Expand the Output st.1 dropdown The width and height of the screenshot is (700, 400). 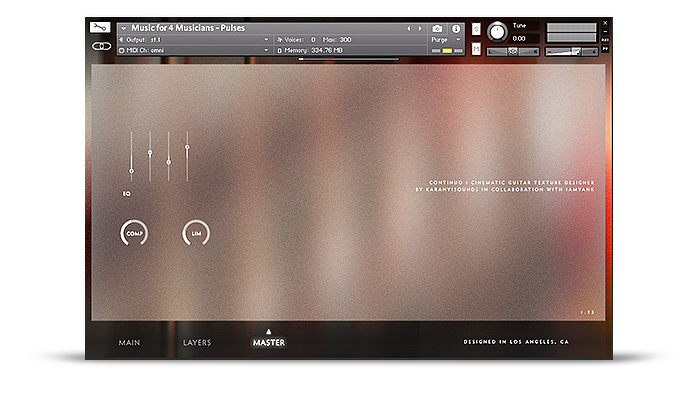[194, 40]
